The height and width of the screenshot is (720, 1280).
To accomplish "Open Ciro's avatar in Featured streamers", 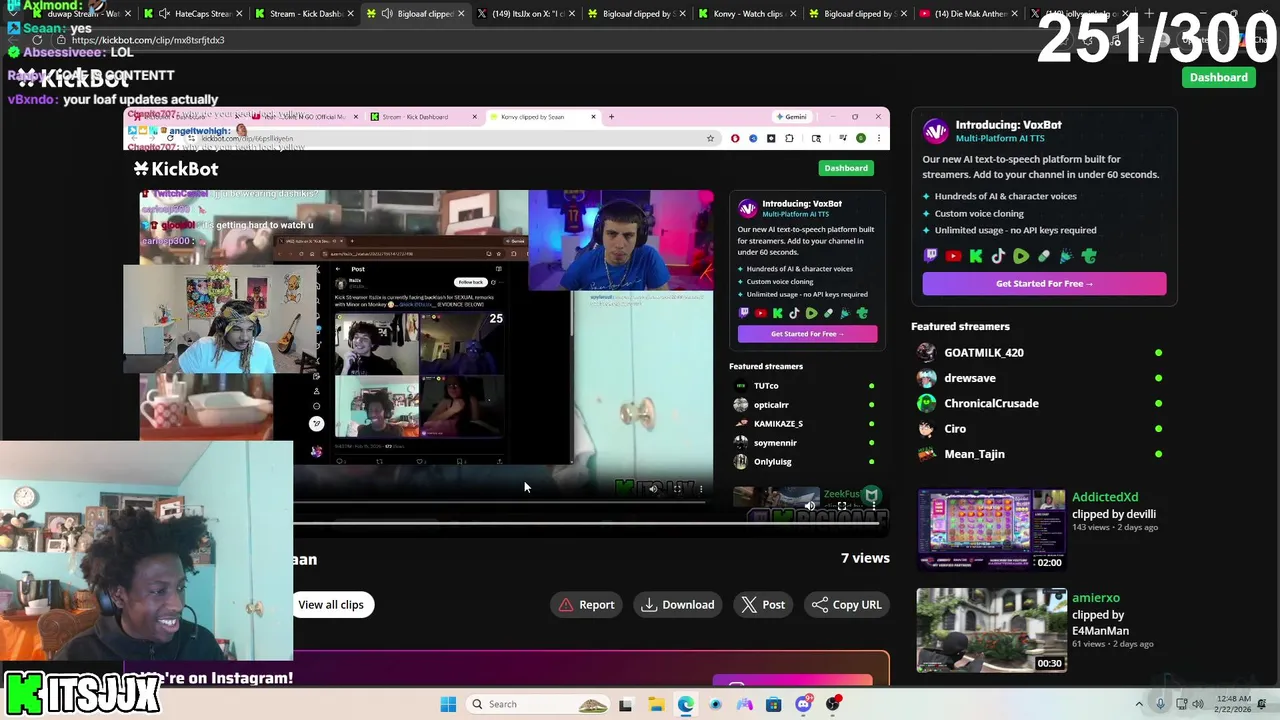I will click(x=927, y=428).
